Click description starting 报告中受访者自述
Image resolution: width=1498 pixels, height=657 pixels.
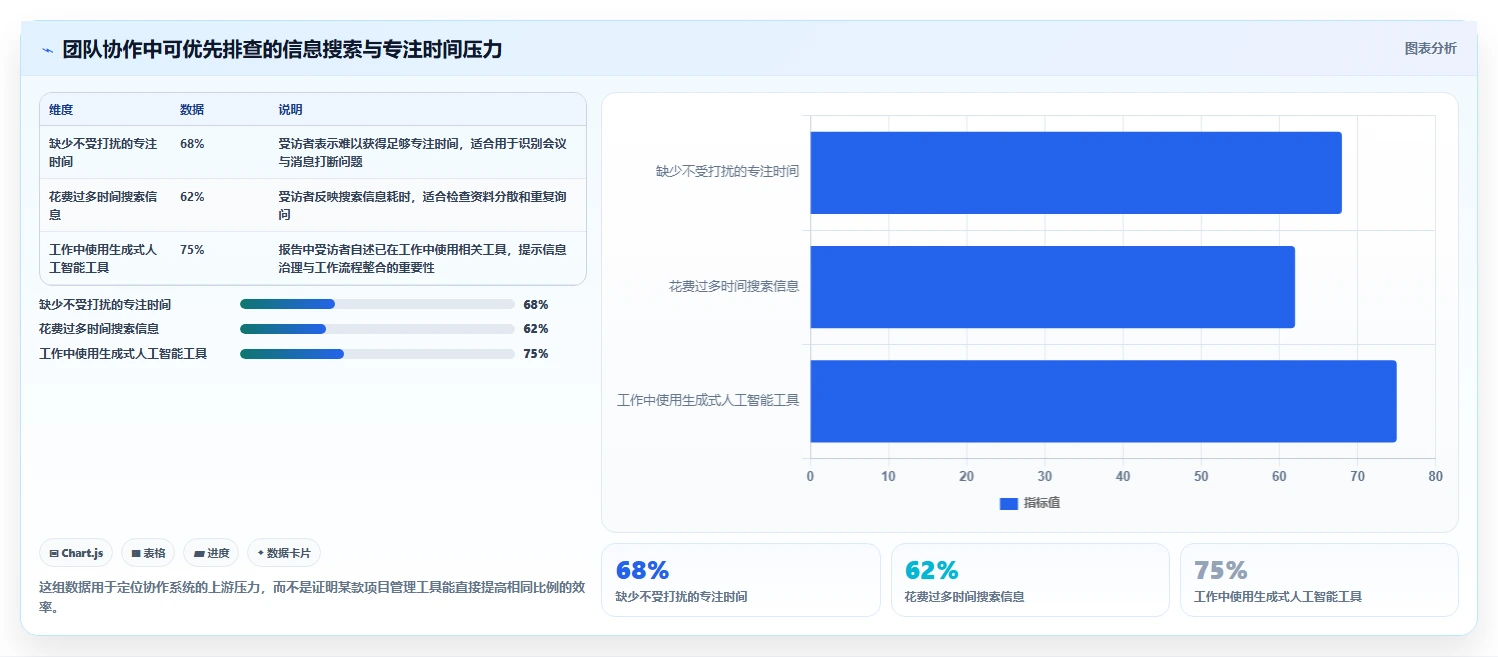click(x=423, y=258)
